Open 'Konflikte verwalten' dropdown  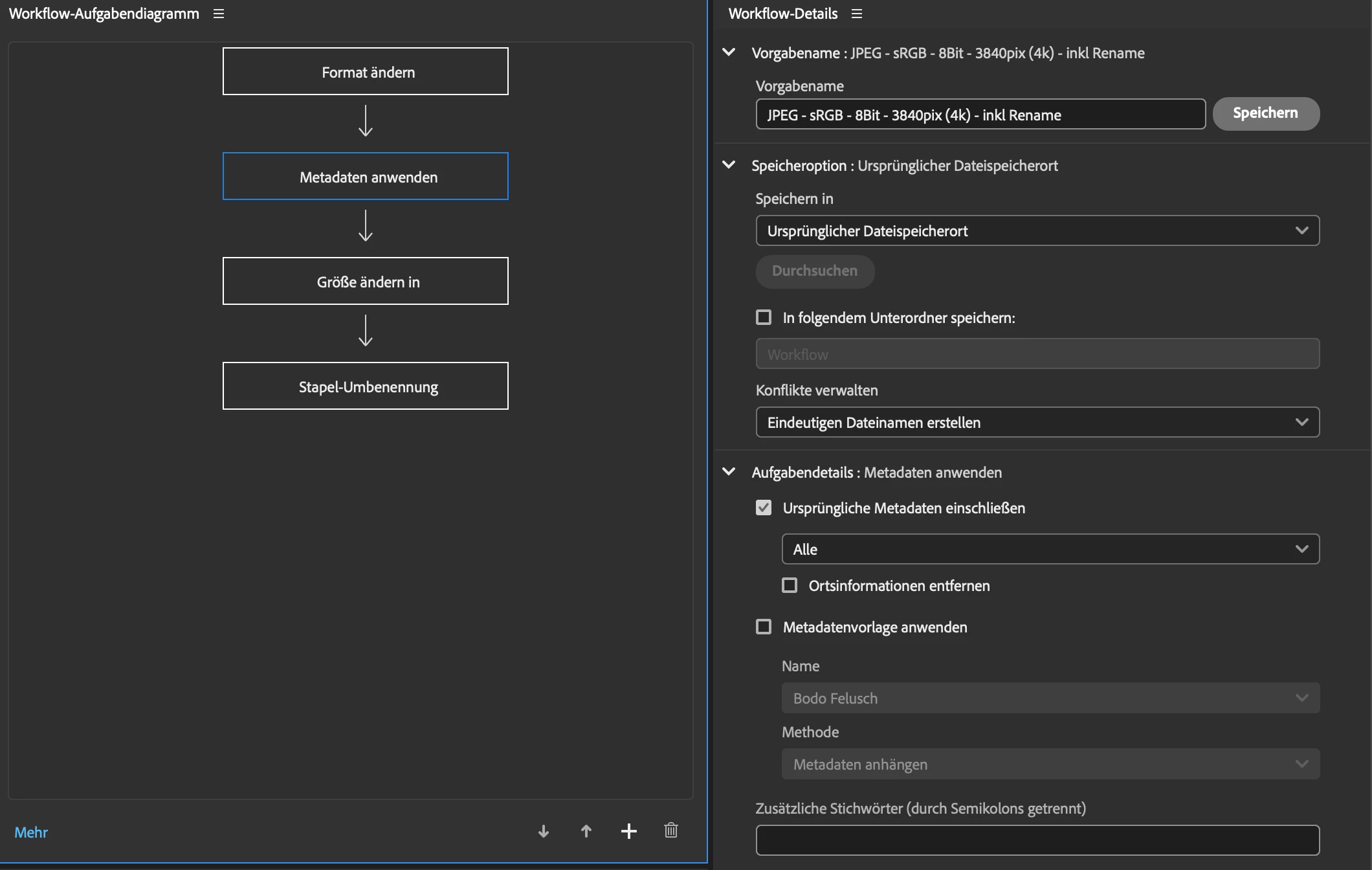(1037, 422)
